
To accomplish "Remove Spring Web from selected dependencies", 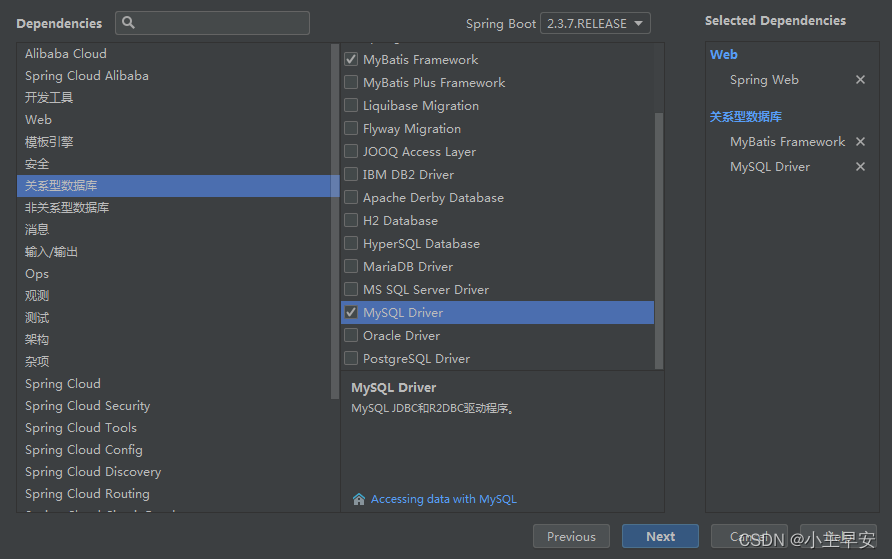I will (860, 80).
